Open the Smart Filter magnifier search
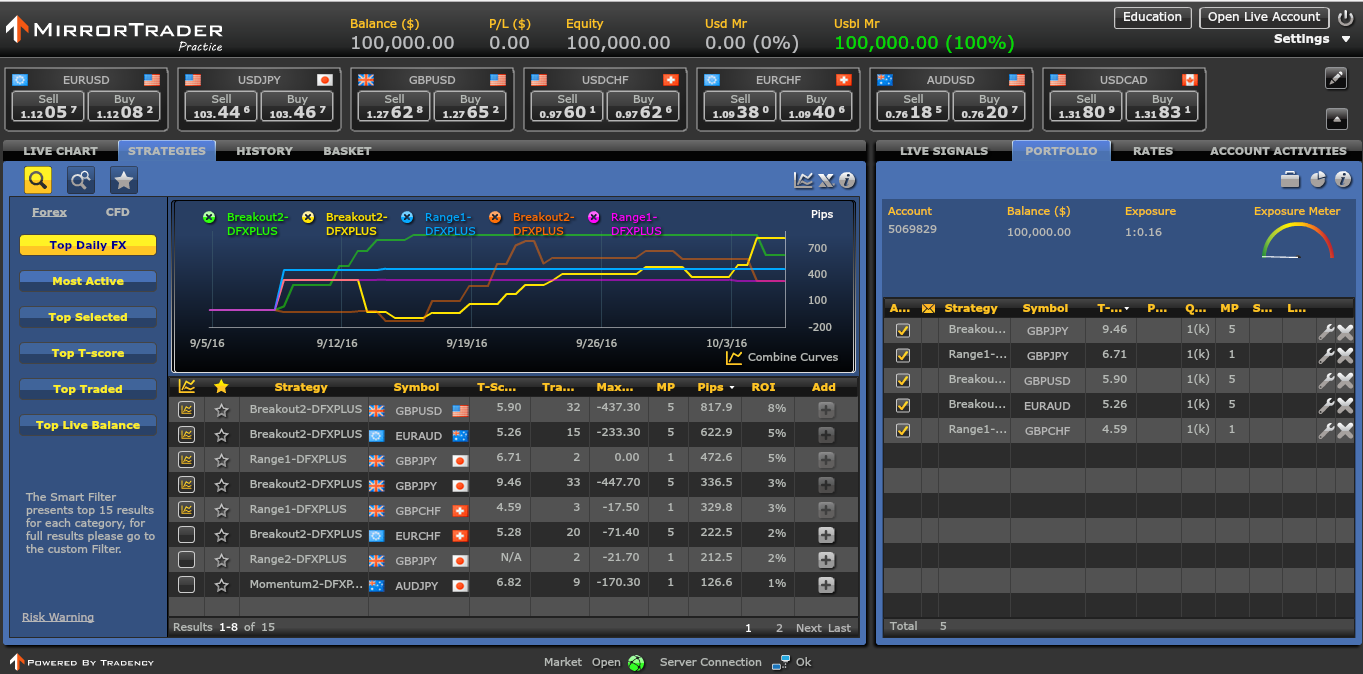1363x674 pixels. [38, 180]
